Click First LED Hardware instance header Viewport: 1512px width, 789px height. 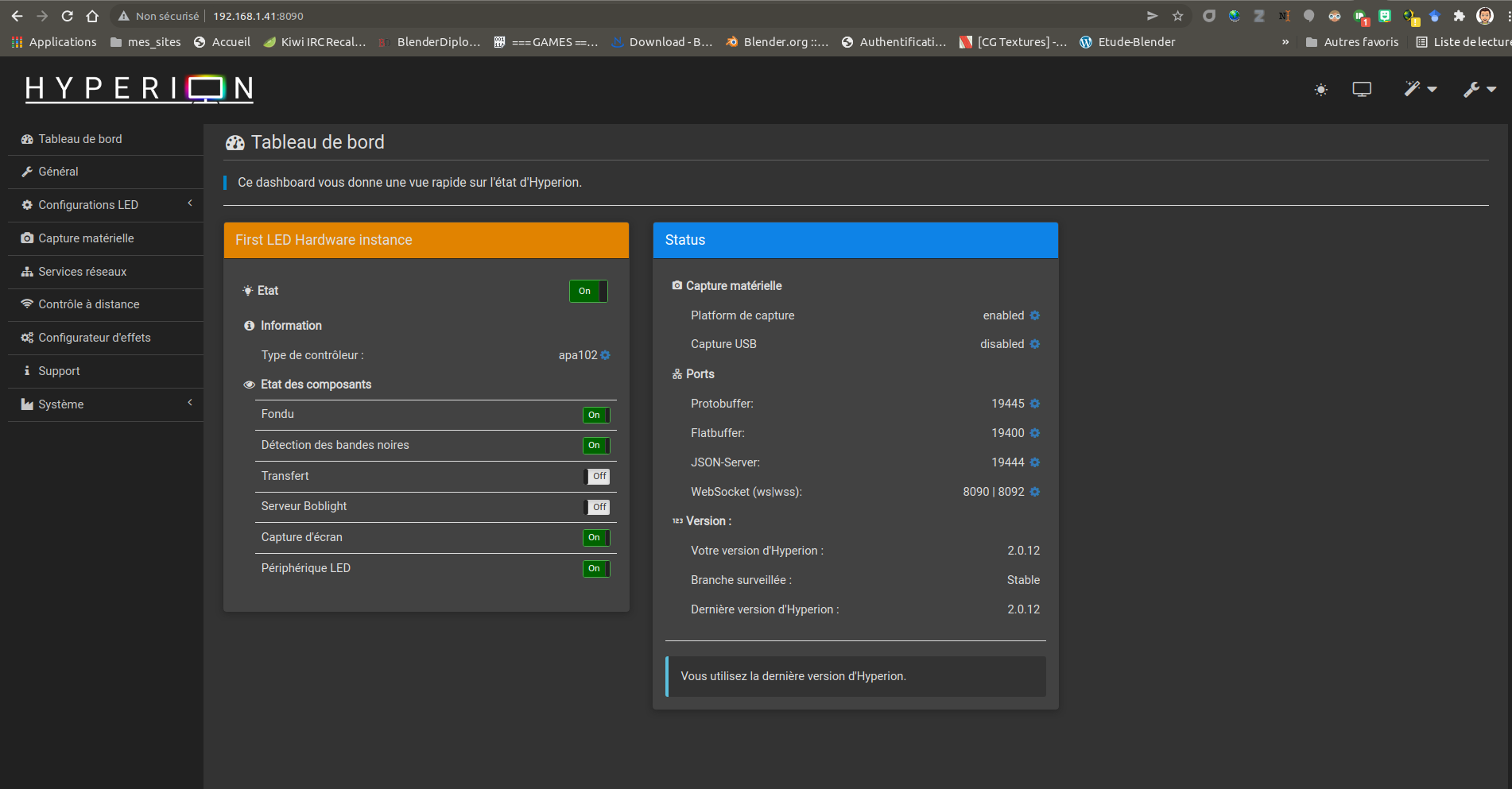[x=426, y=240]
